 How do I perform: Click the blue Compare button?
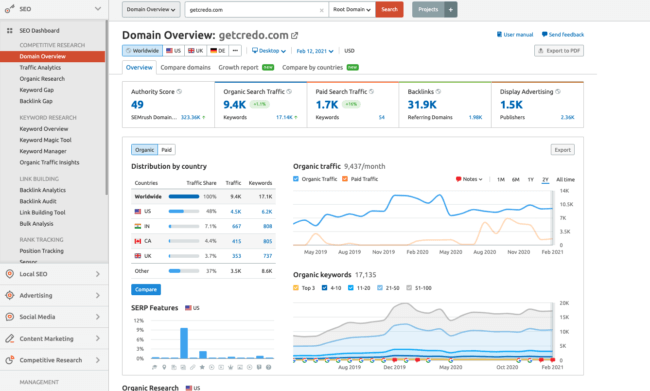(146, 289)
